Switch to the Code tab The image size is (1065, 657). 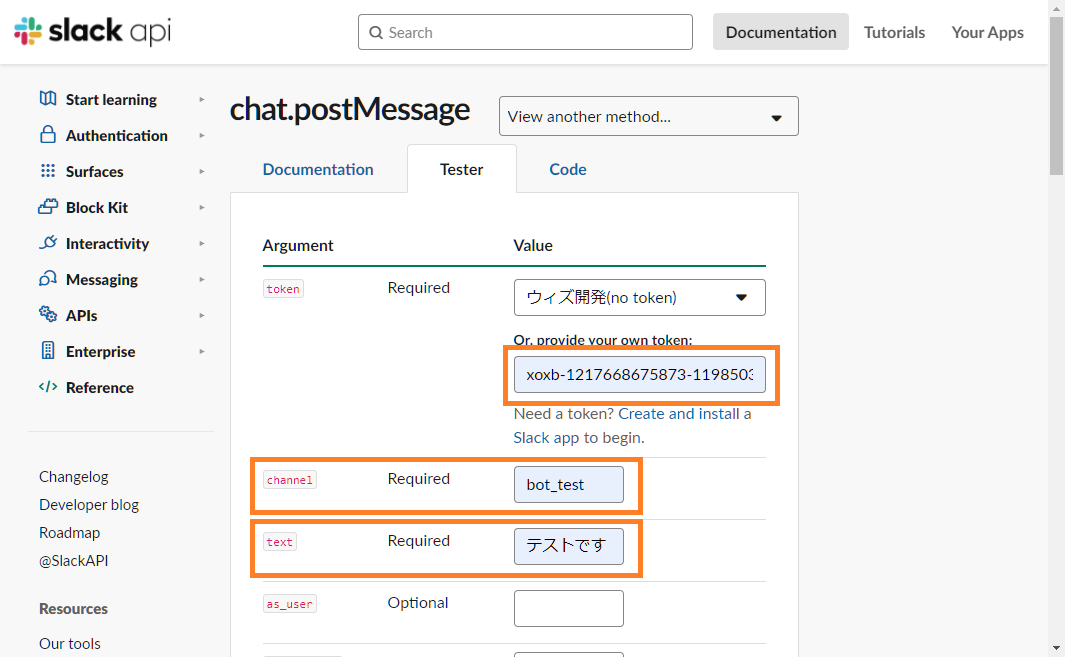(x=567, y=169)
